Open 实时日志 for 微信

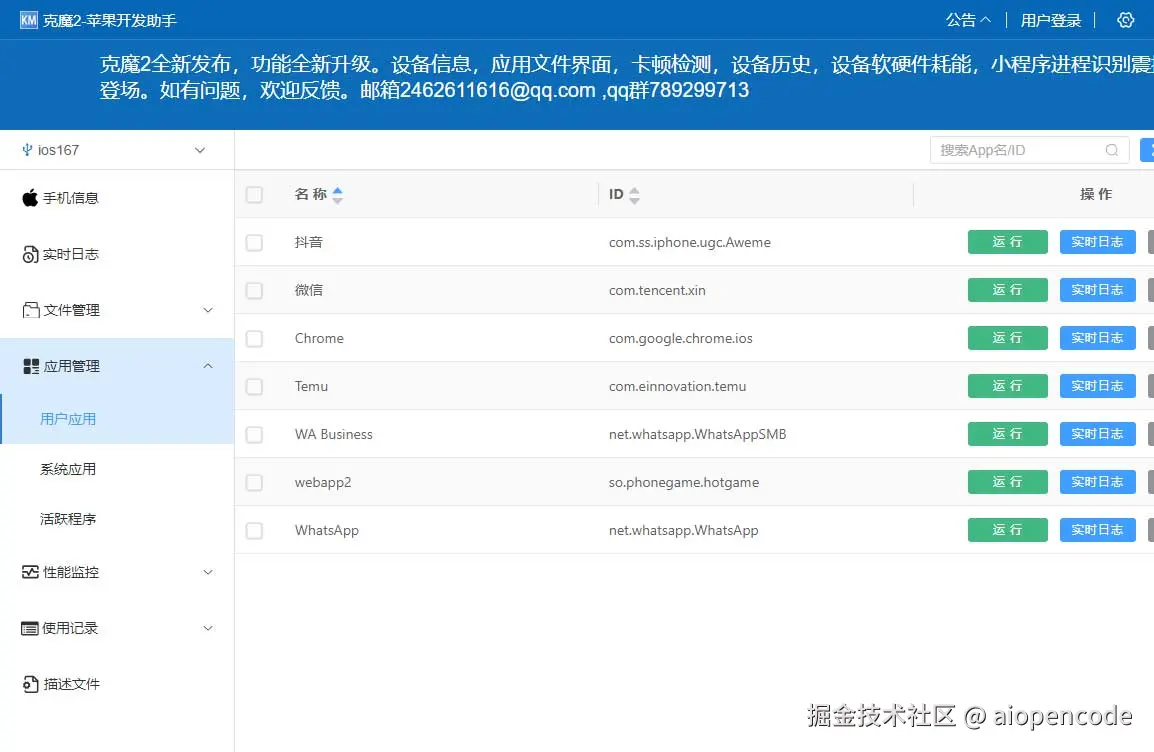[1097, 290]
